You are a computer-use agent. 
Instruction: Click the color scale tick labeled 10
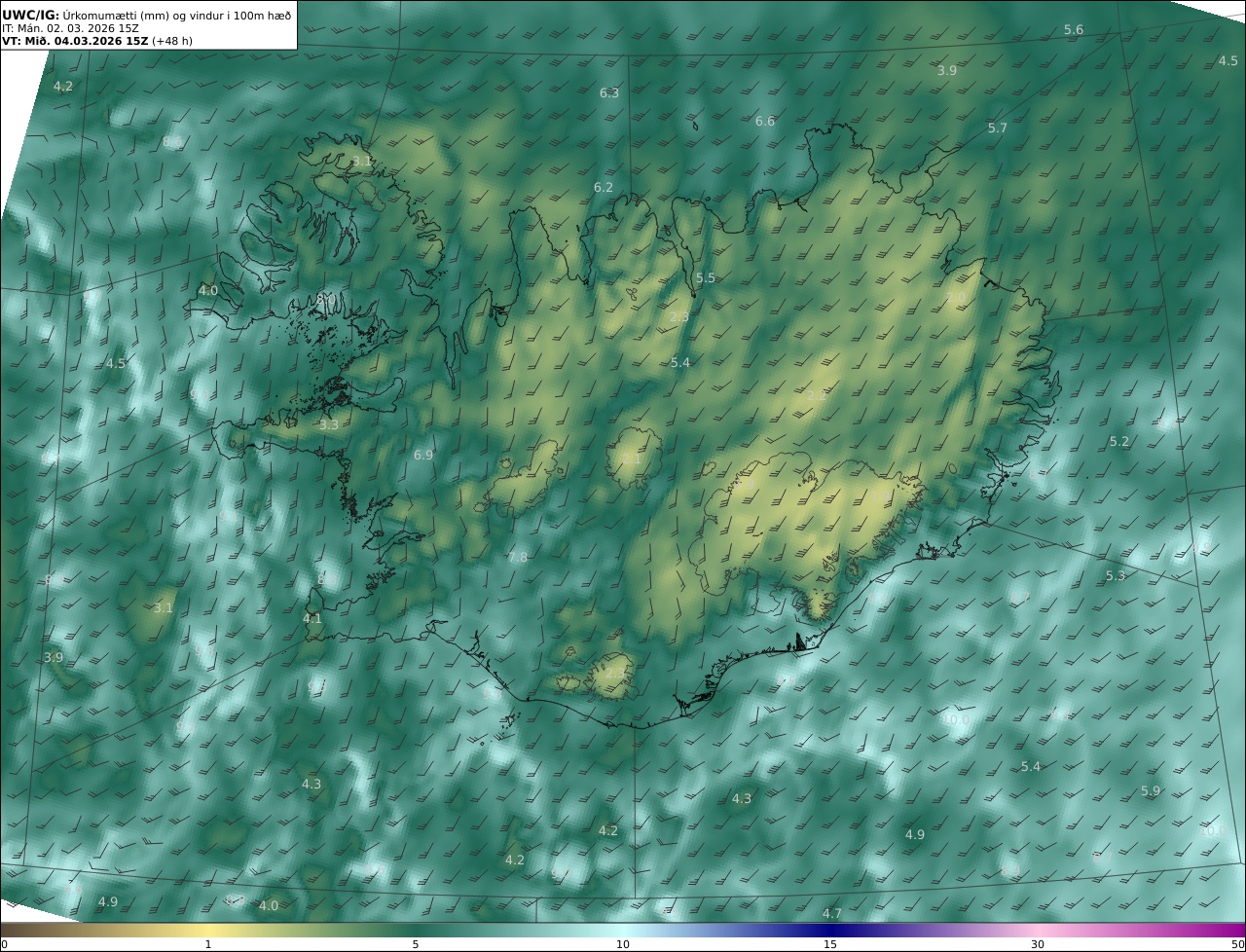[x=623, y=945]
